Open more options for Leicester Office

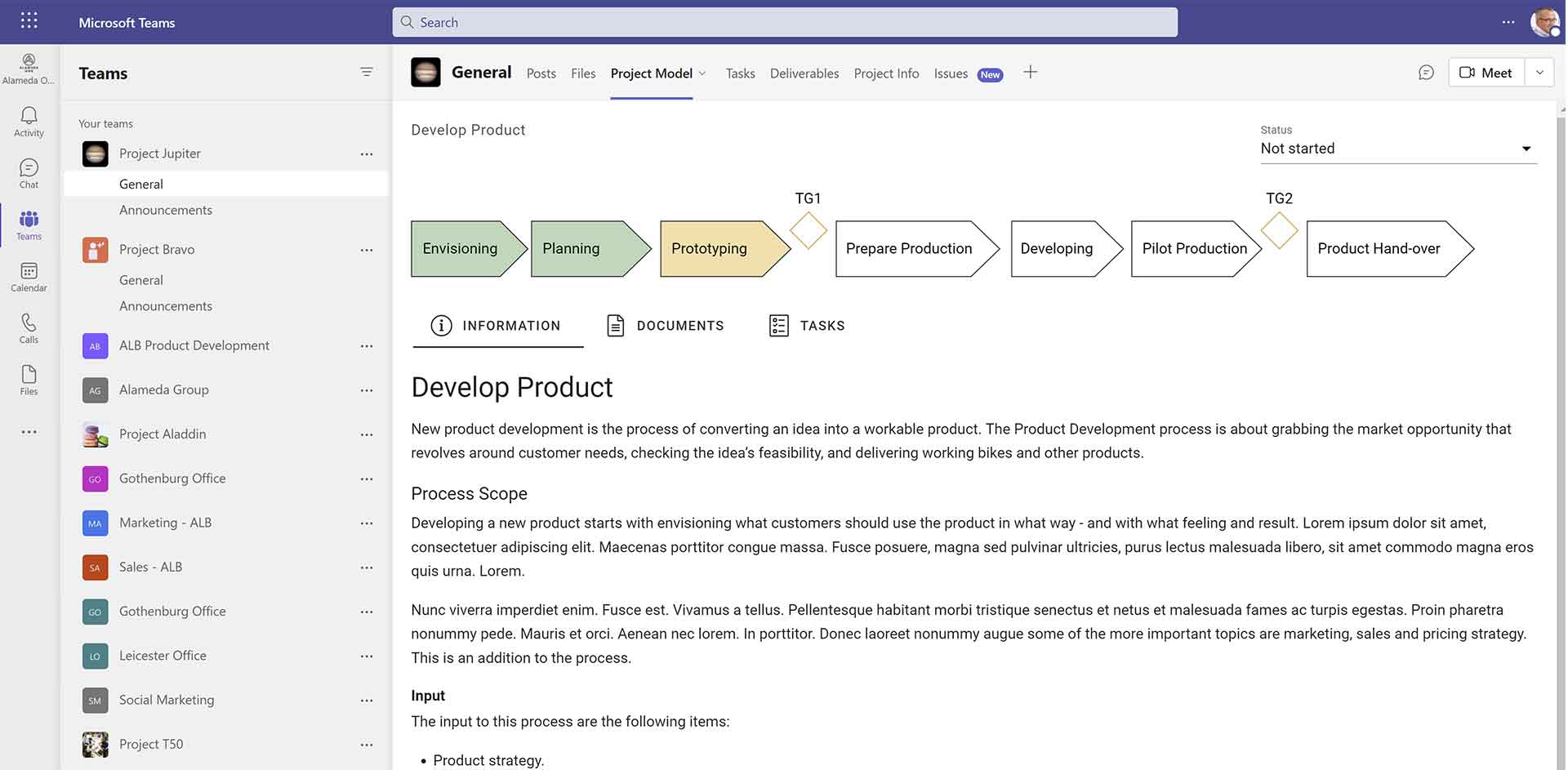tap(367, 656)
